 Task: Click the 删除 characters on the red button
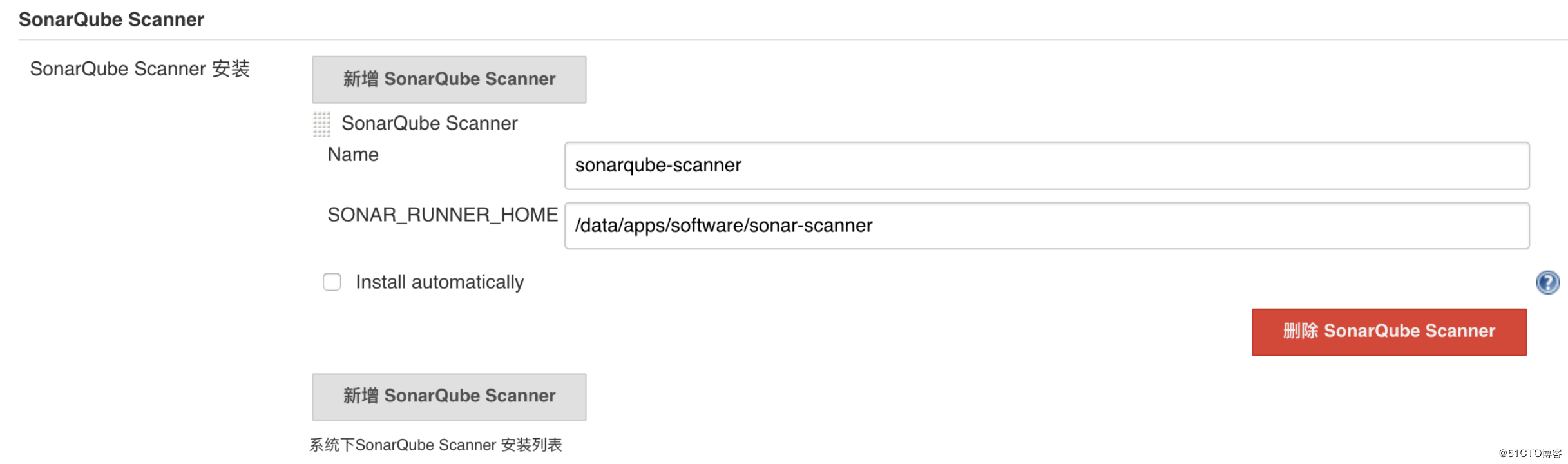(x=1301, y=331)
